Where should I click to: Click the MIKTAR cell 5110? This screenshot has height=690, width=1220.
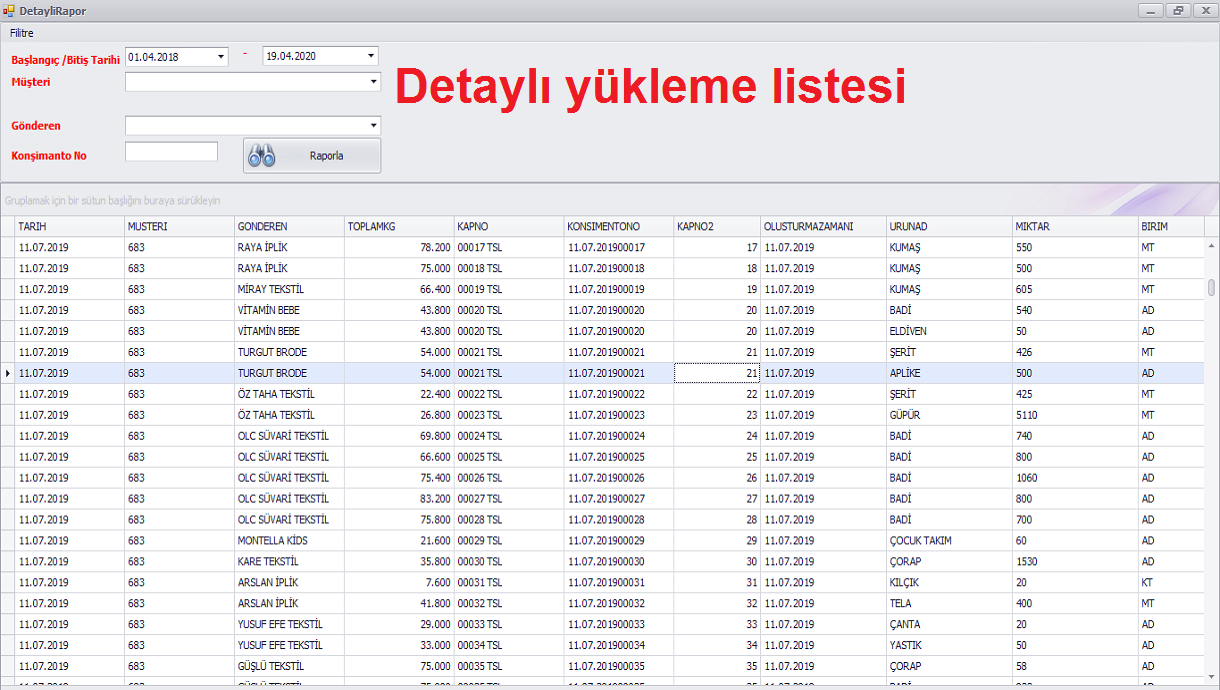click(x=1075, y=415)
